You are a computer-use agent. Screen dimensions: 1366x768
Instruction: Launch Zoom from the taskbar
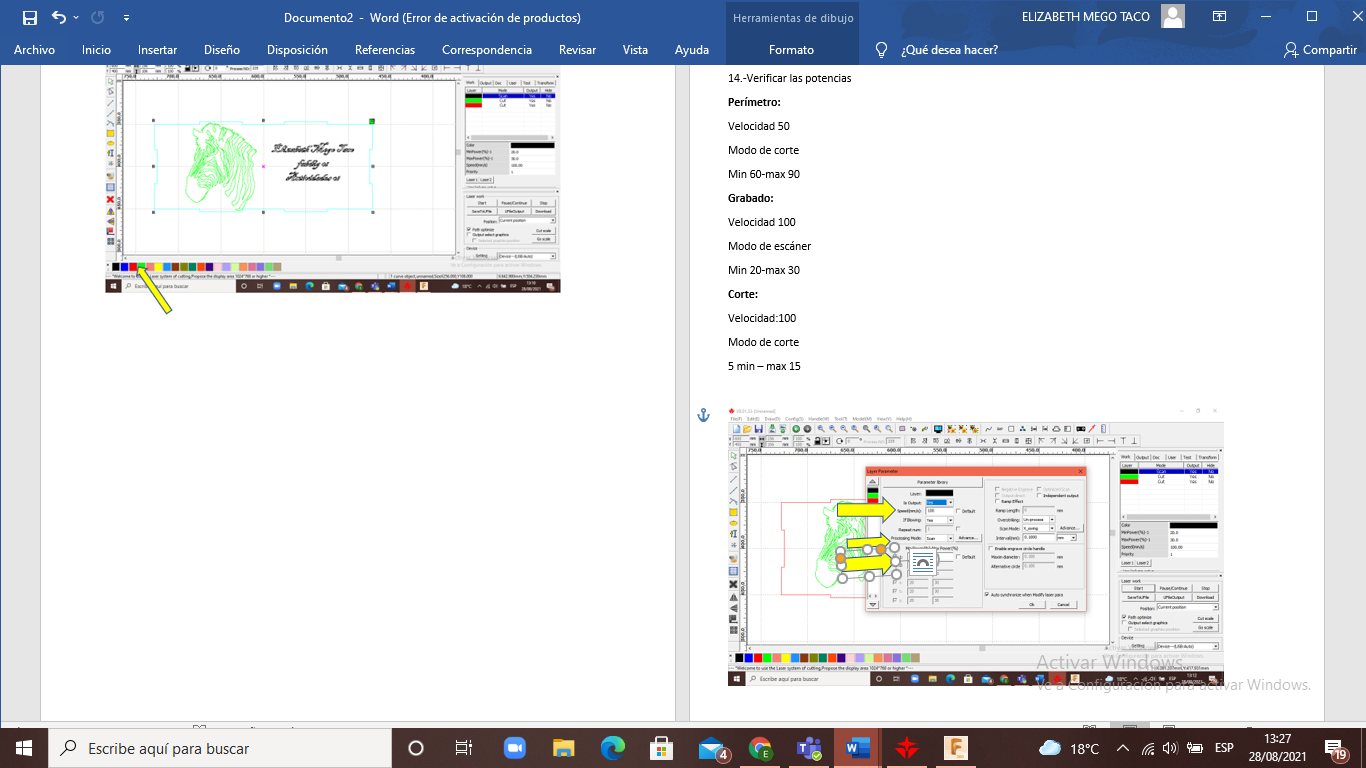pyautogui.click(x=515, y=748)
